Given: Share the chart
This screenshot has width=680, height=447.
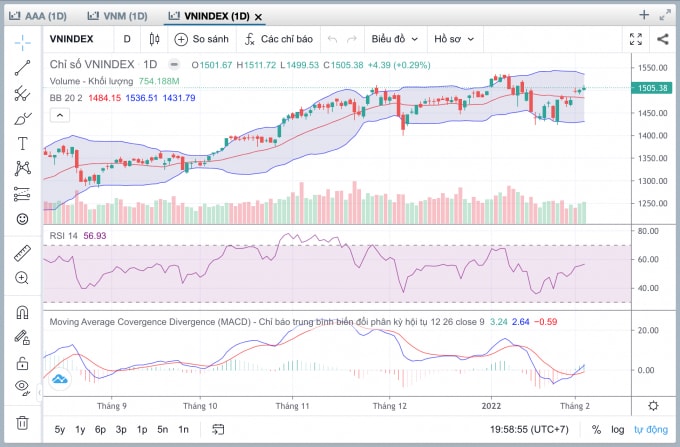Looking at the screenshot, I should point(663,39).
